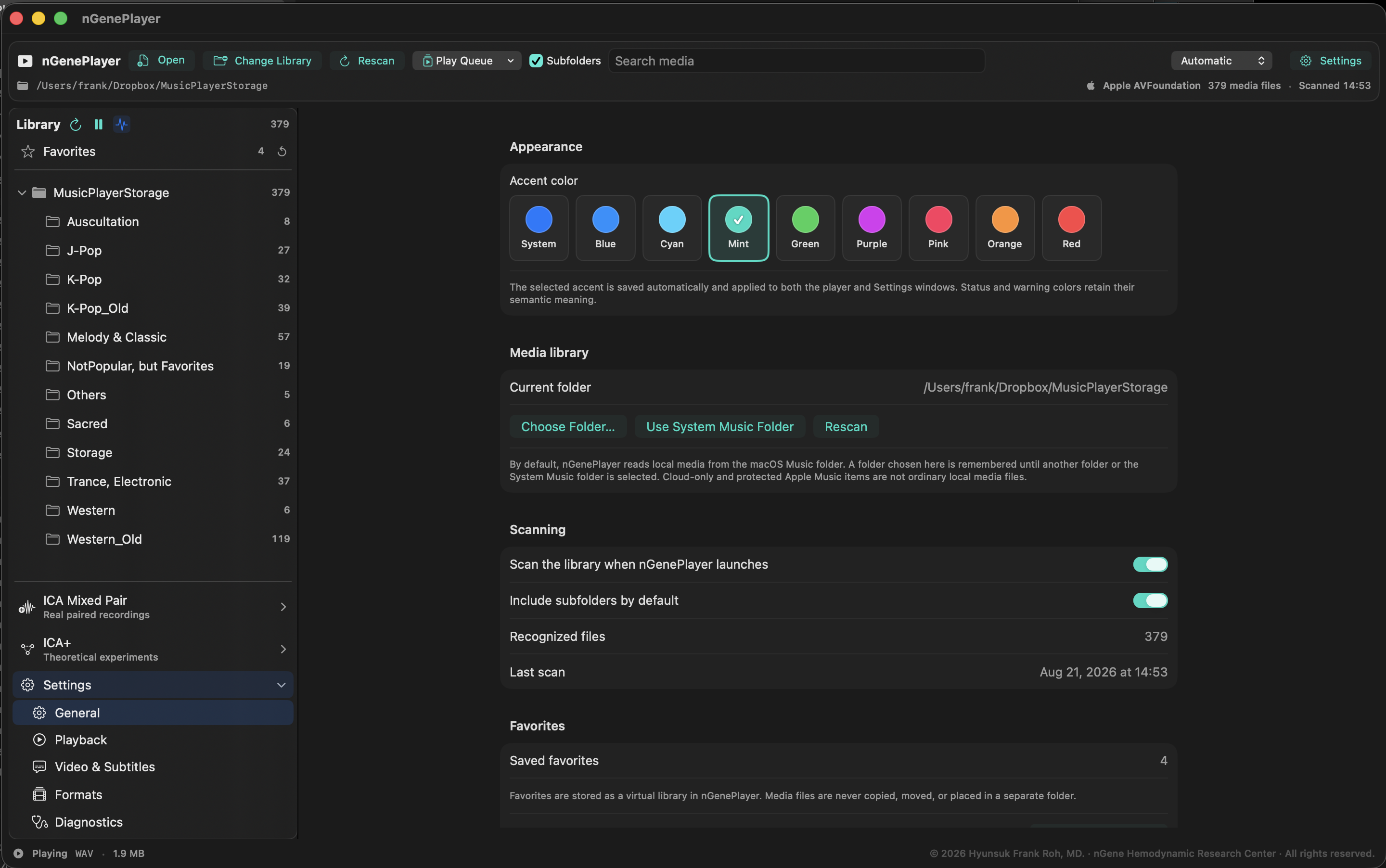This screenshot has height=868, width=1386.
Task: Select the Pink accent color
Action: (x=938, y=228)
